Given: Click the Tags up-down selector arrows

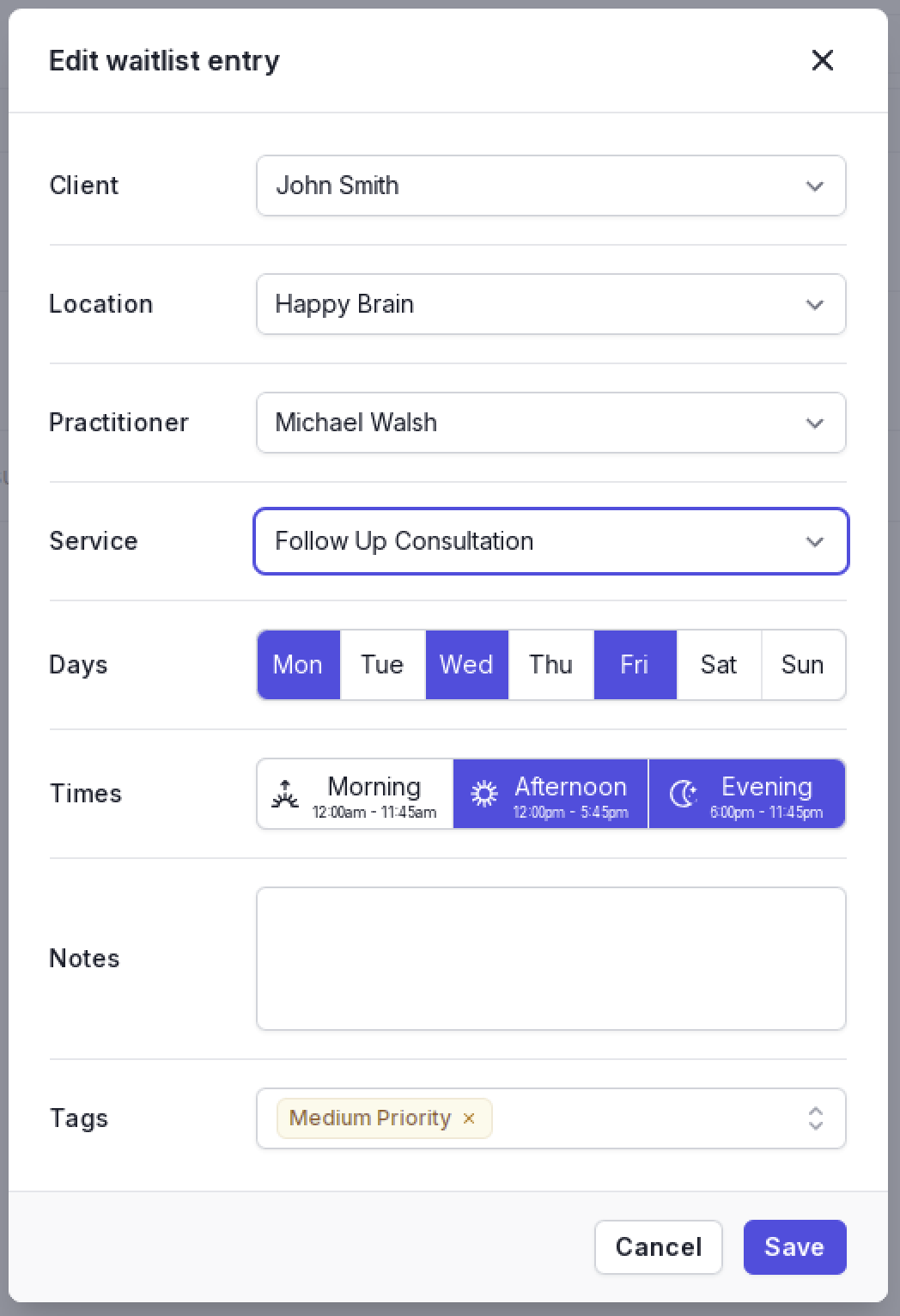Looking at the screenshot, I should (815, 1118).
